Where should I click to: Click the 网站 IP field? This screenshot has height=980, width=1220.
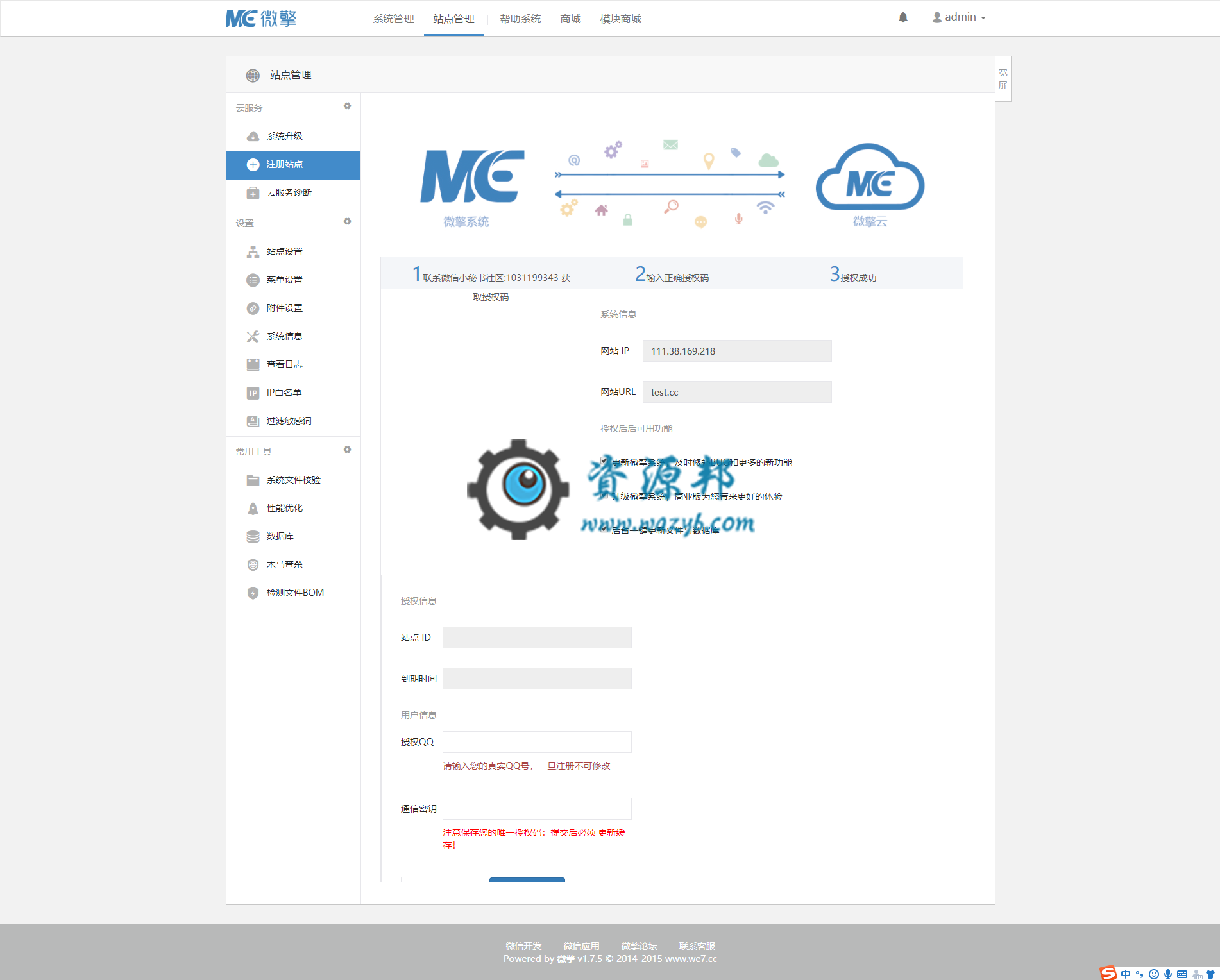click(737, 351)
